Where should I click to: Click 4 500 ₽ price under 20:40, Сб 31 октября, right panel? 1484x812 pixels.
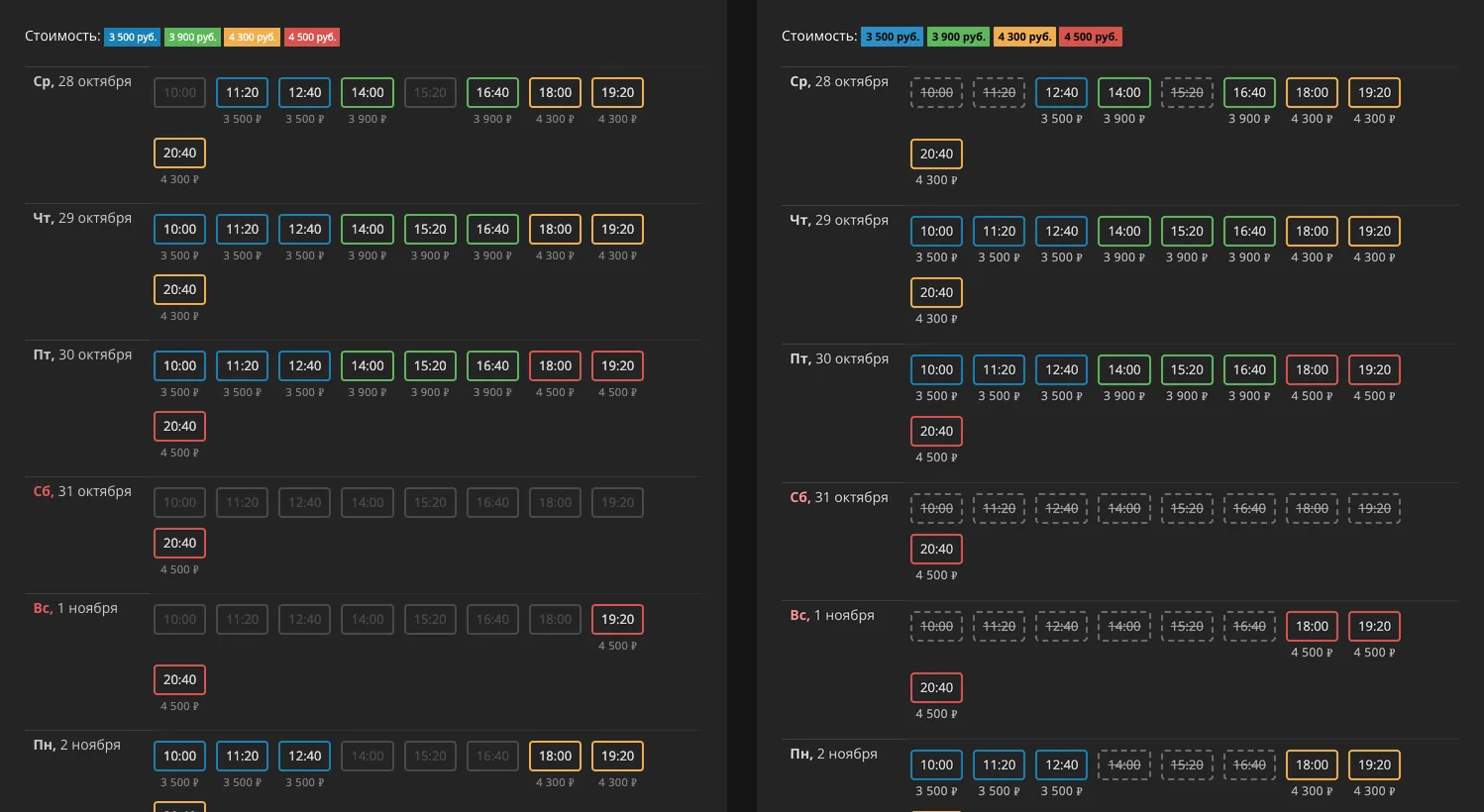pyautogui.click(x=936, y=575)
